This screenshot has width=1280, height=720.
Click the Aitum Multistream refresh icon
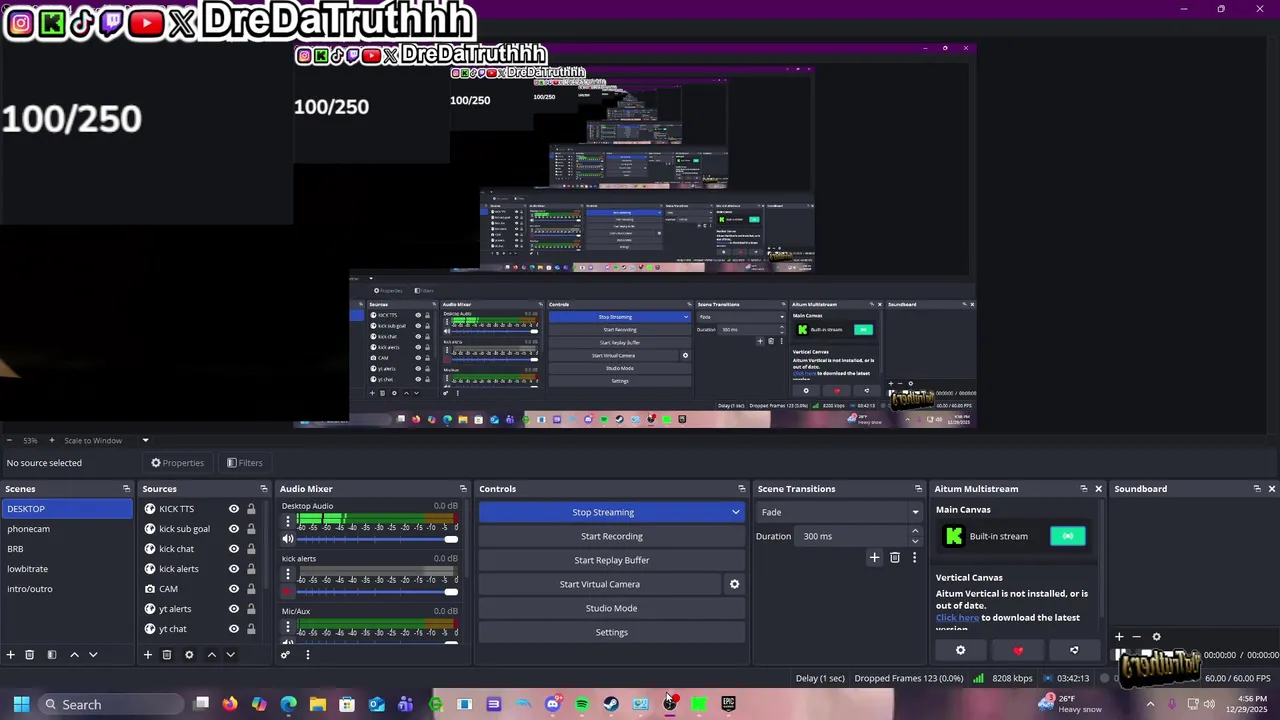coord(1074,650)
